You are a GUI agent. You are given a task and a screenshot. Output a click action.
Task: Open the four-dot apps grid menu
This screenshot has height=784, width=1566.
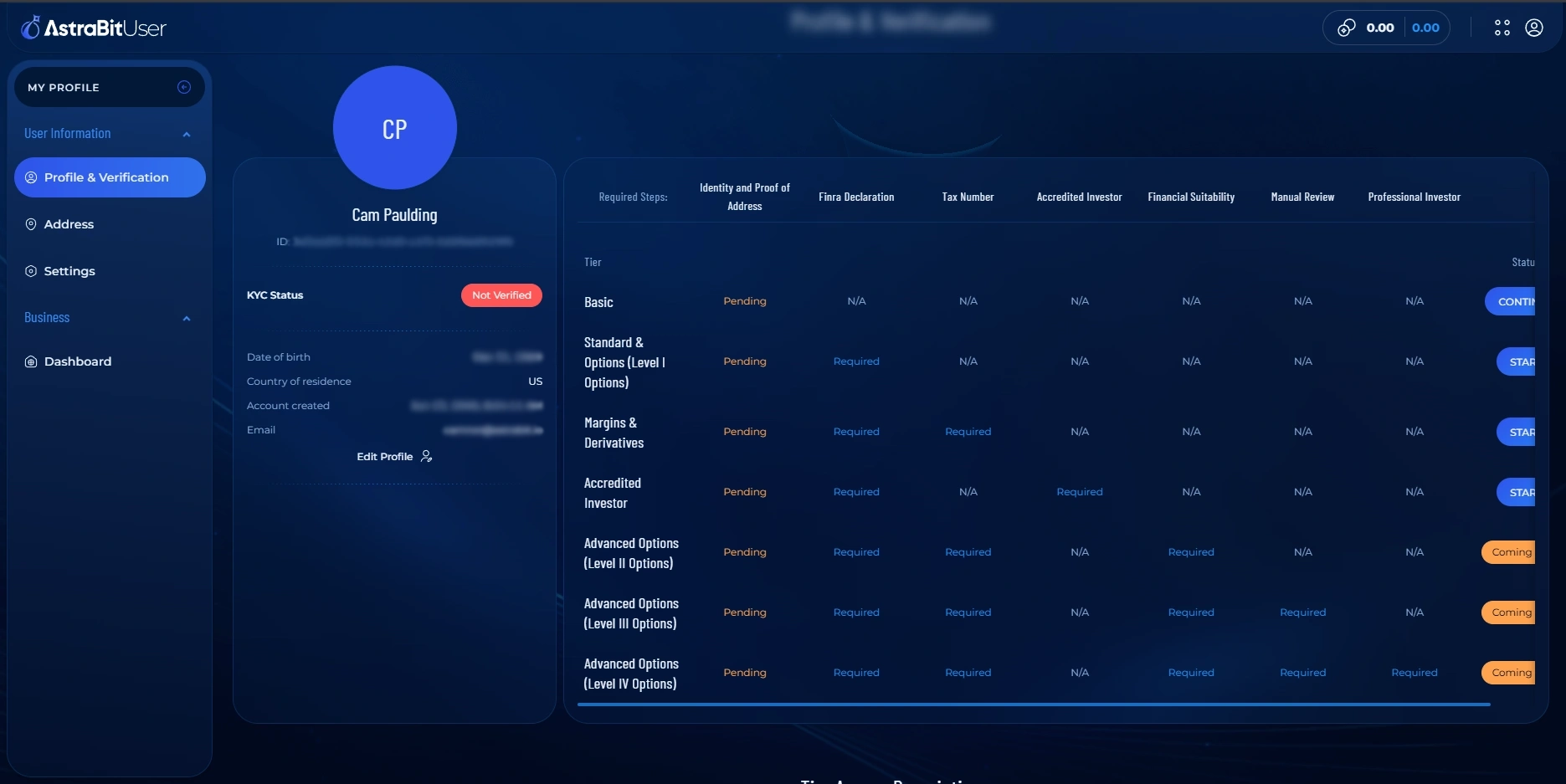(1502, 28)
